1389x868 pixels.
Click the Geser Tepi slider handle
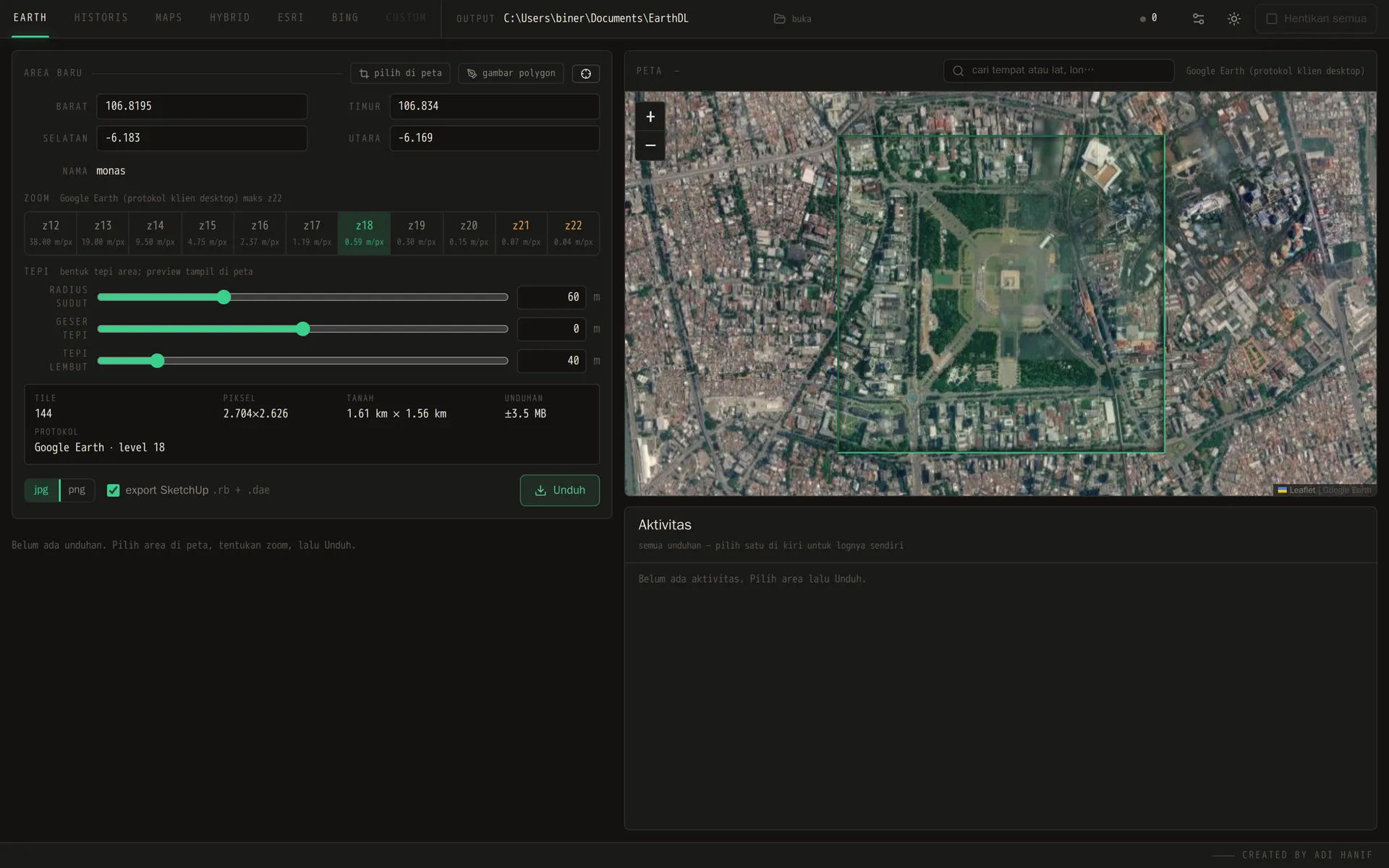click(x=303, y=329)
